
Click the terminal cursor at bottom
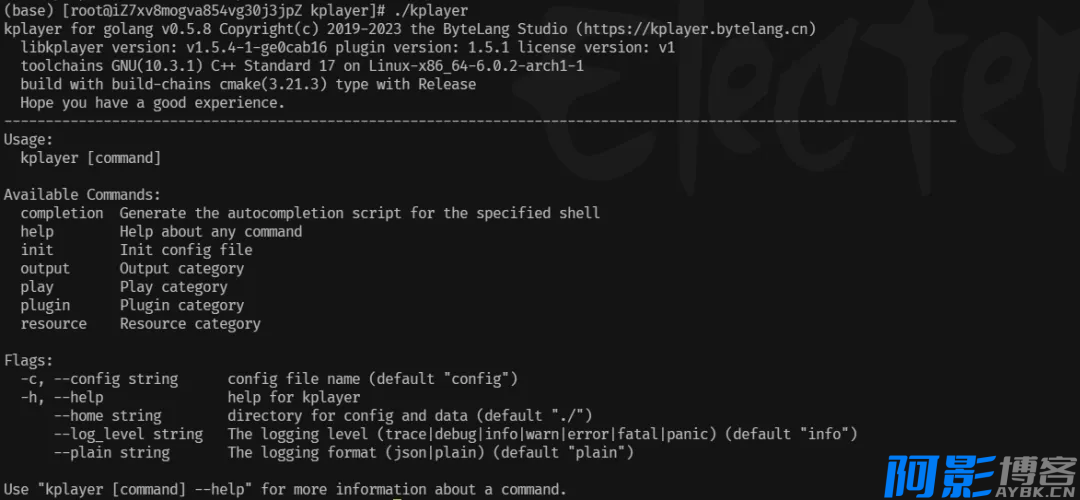point(397,498)
